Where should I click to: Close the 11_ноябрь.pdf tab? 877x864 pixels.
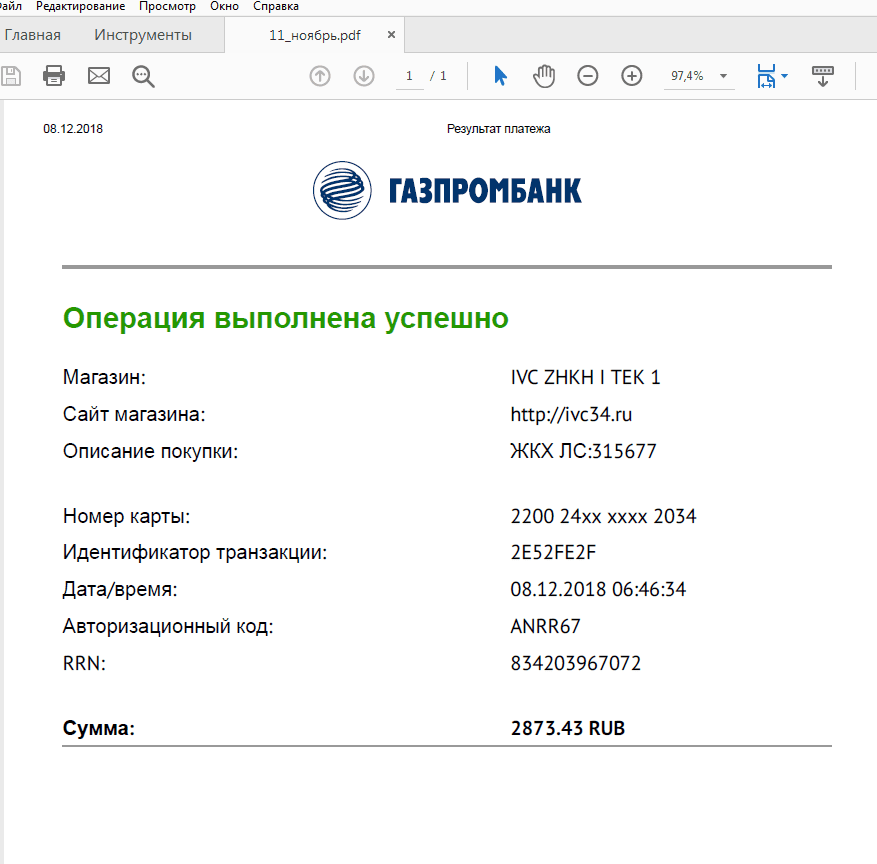(x=392, y=35)
